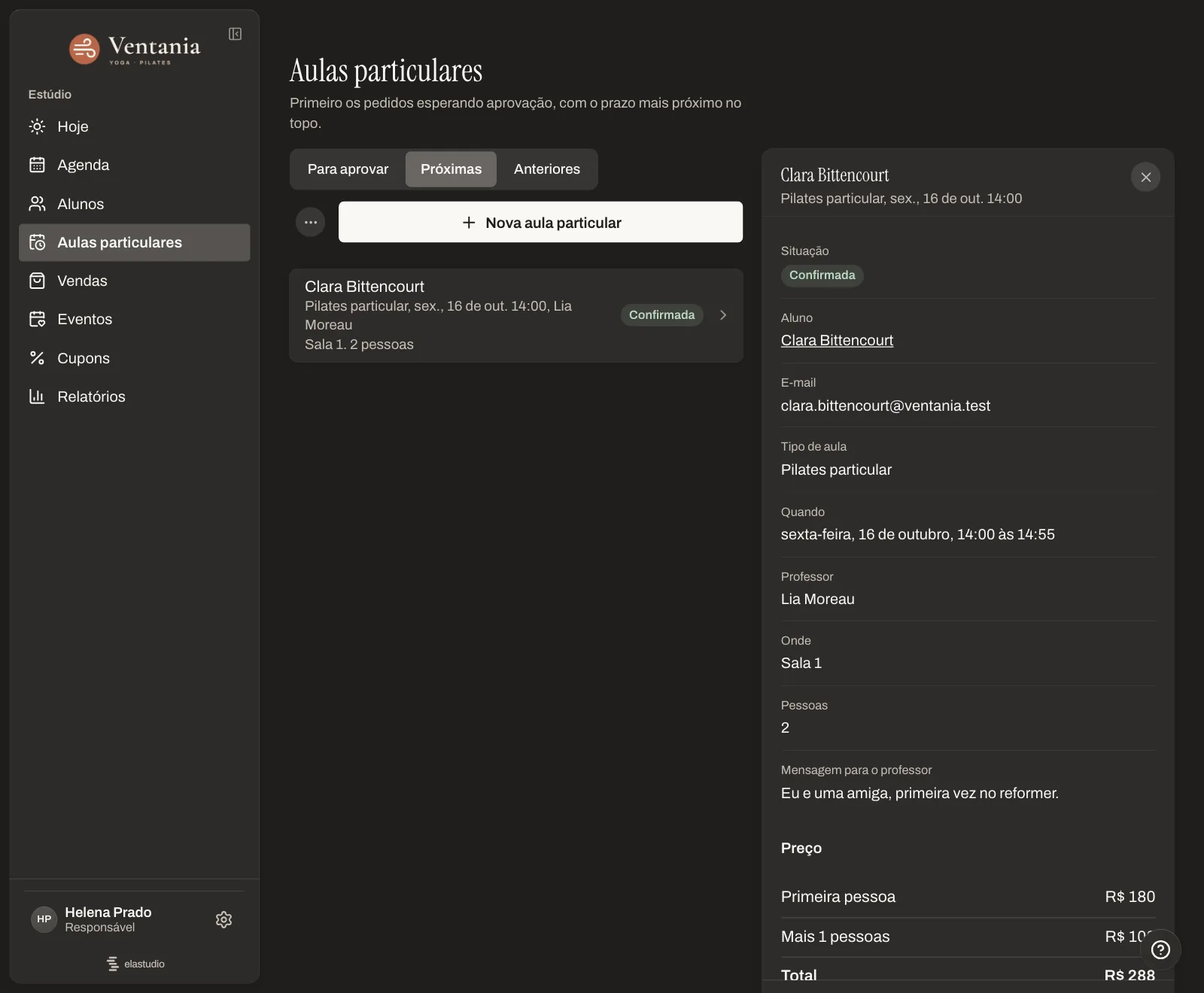Click the panel subtitle Pilates particular, sex., 16 de out.

click(901, 199)
